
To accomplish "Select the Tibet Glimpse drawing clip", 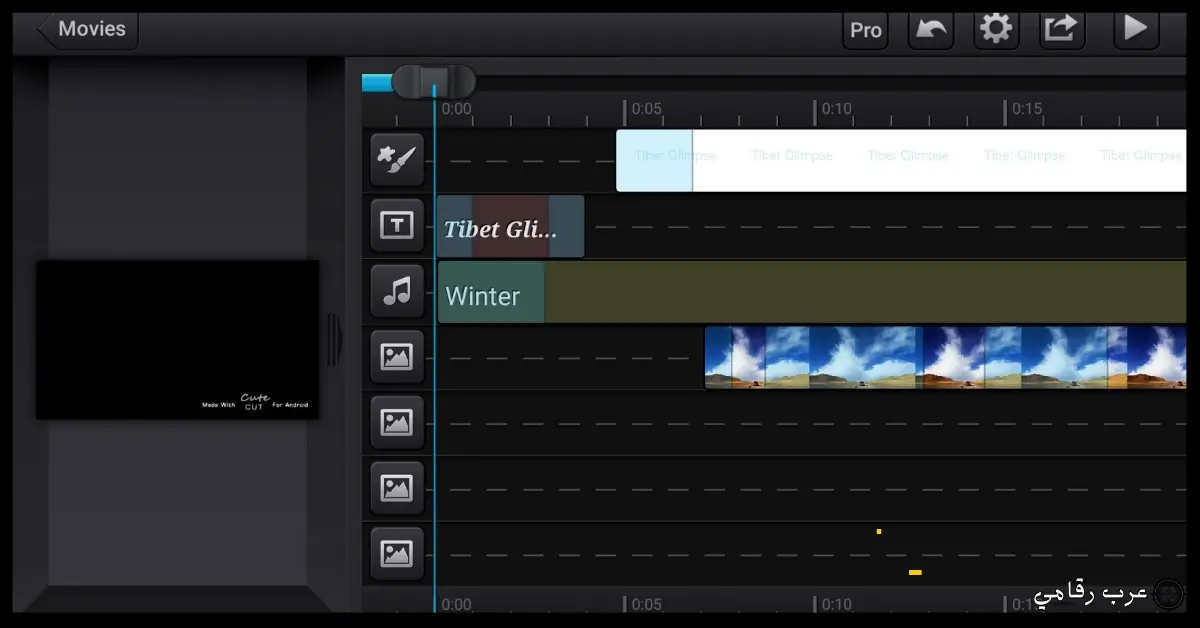I will [901, 160].
